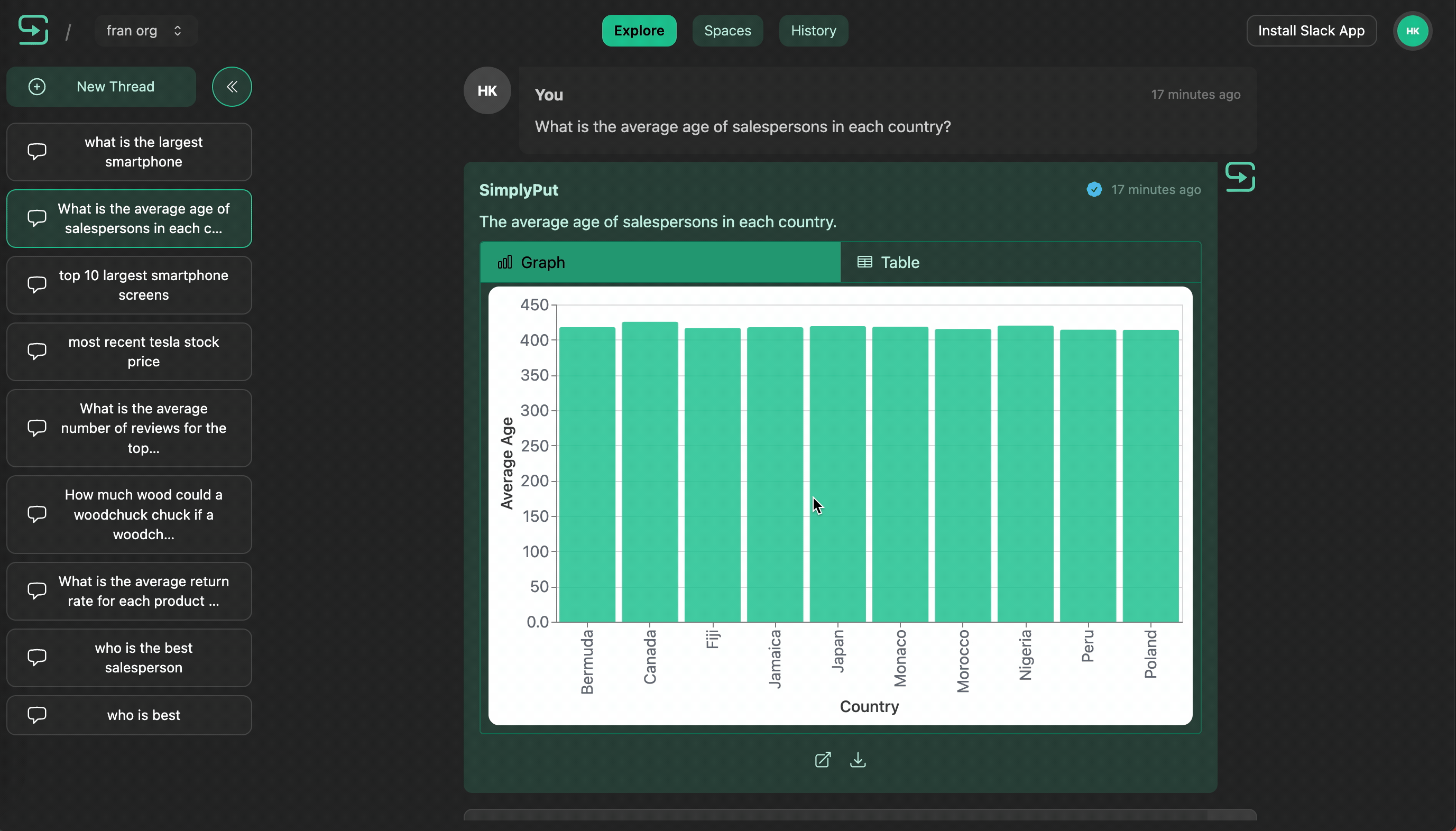1456x831 pixels.
Task: Open the Spaces navigation section
Action: pyautogui.click(x=727, y=30)
